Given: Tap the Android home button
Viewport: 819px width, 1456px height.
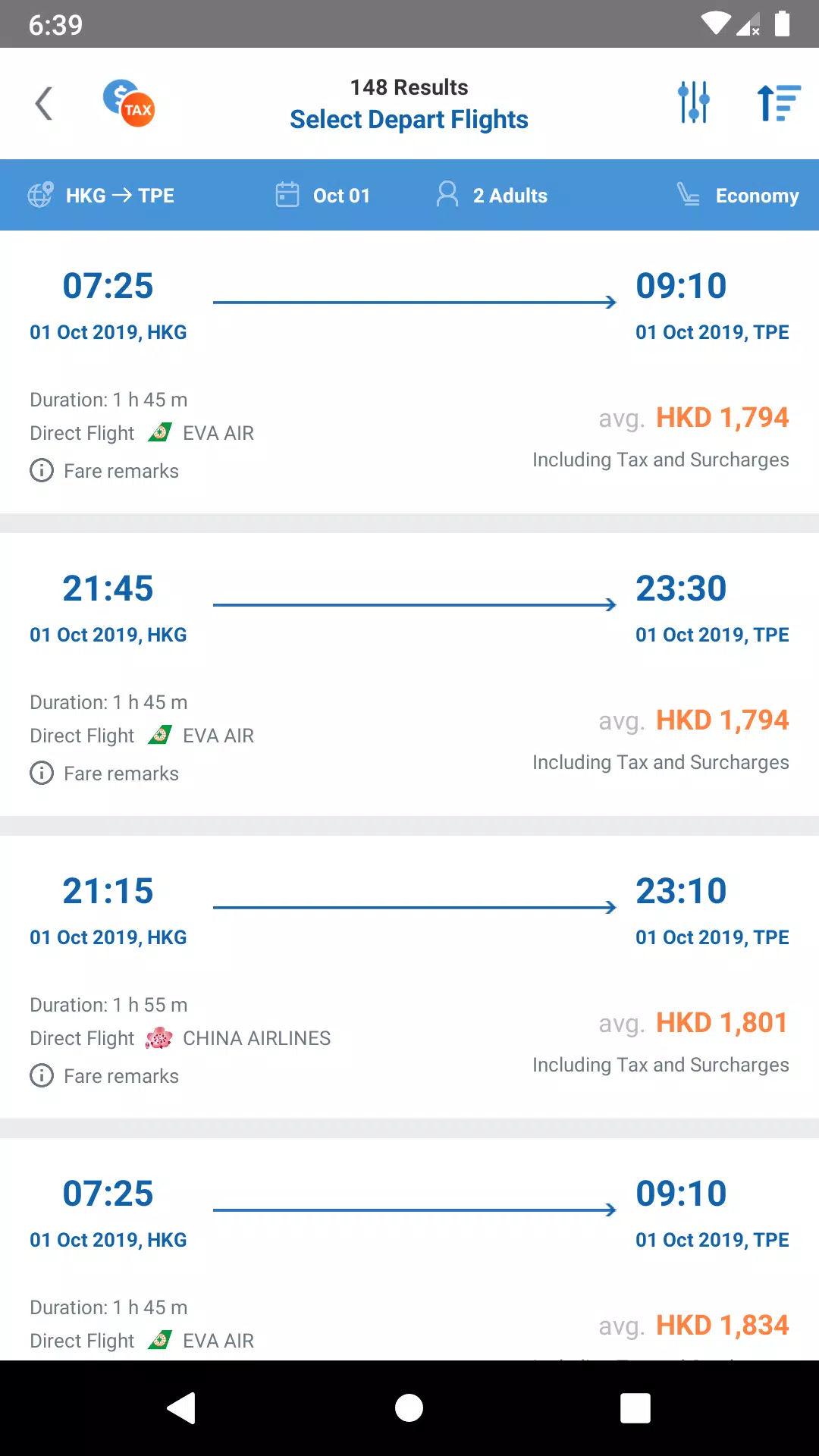Looking at the screenshot, I should tap(409, 1408).
